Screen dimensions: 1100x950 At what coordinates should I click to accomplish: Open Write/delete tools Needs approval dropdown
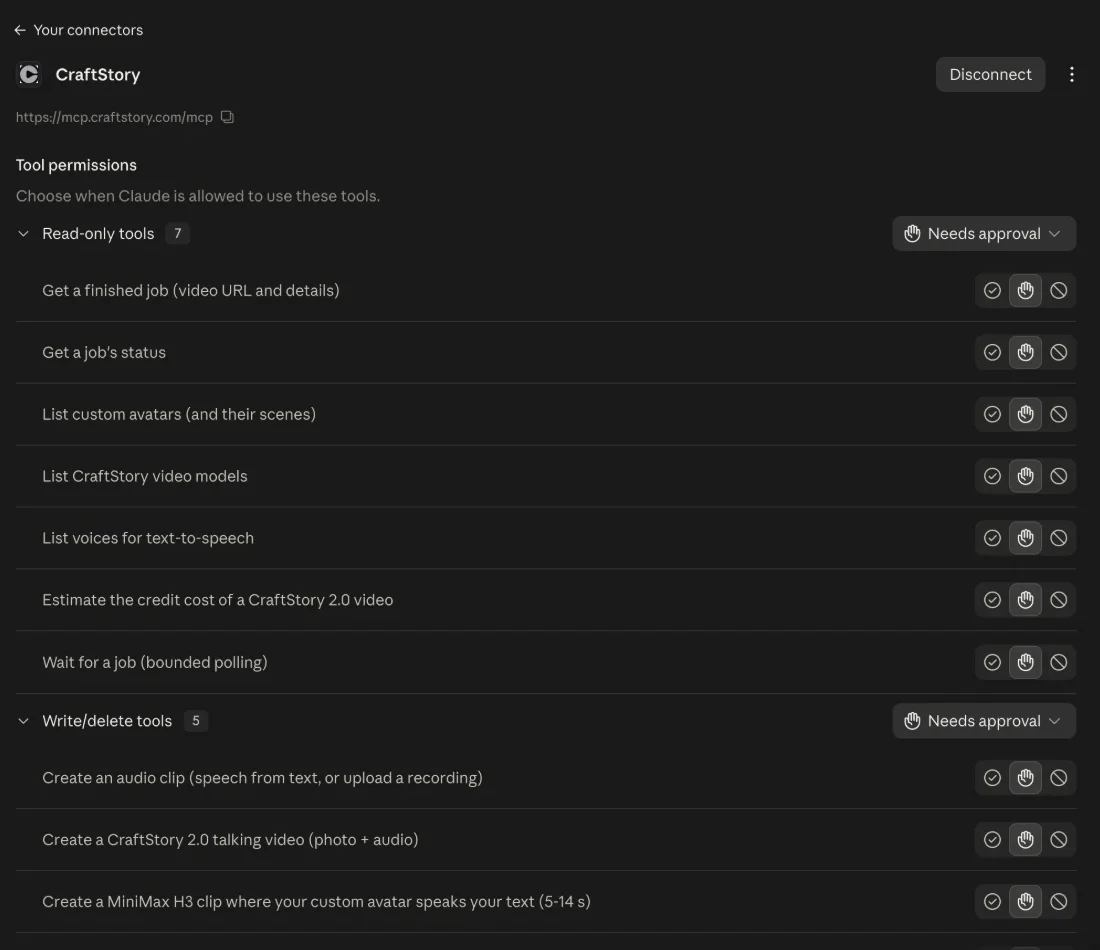tap(984, 721)
